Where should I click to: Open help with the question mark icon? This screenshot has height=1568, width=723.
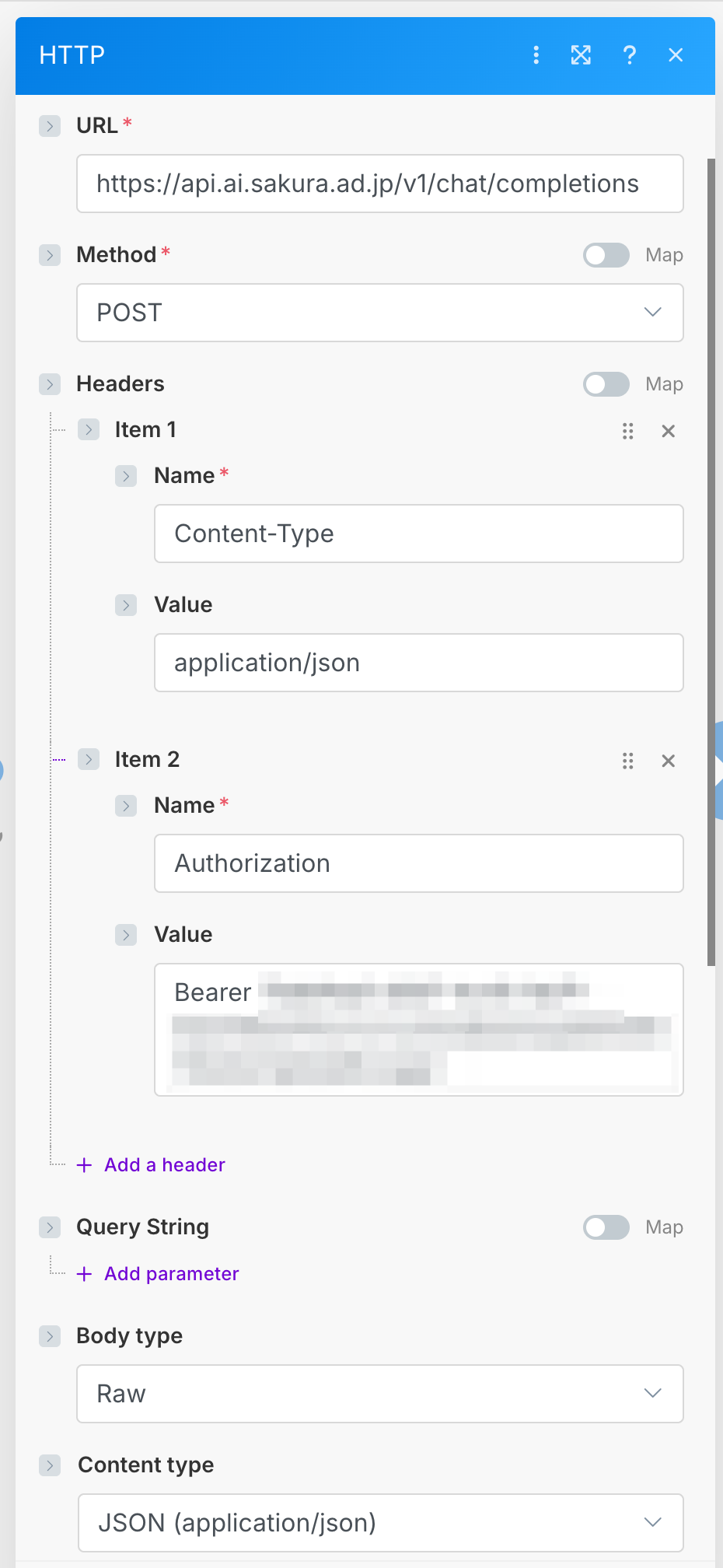630,54
